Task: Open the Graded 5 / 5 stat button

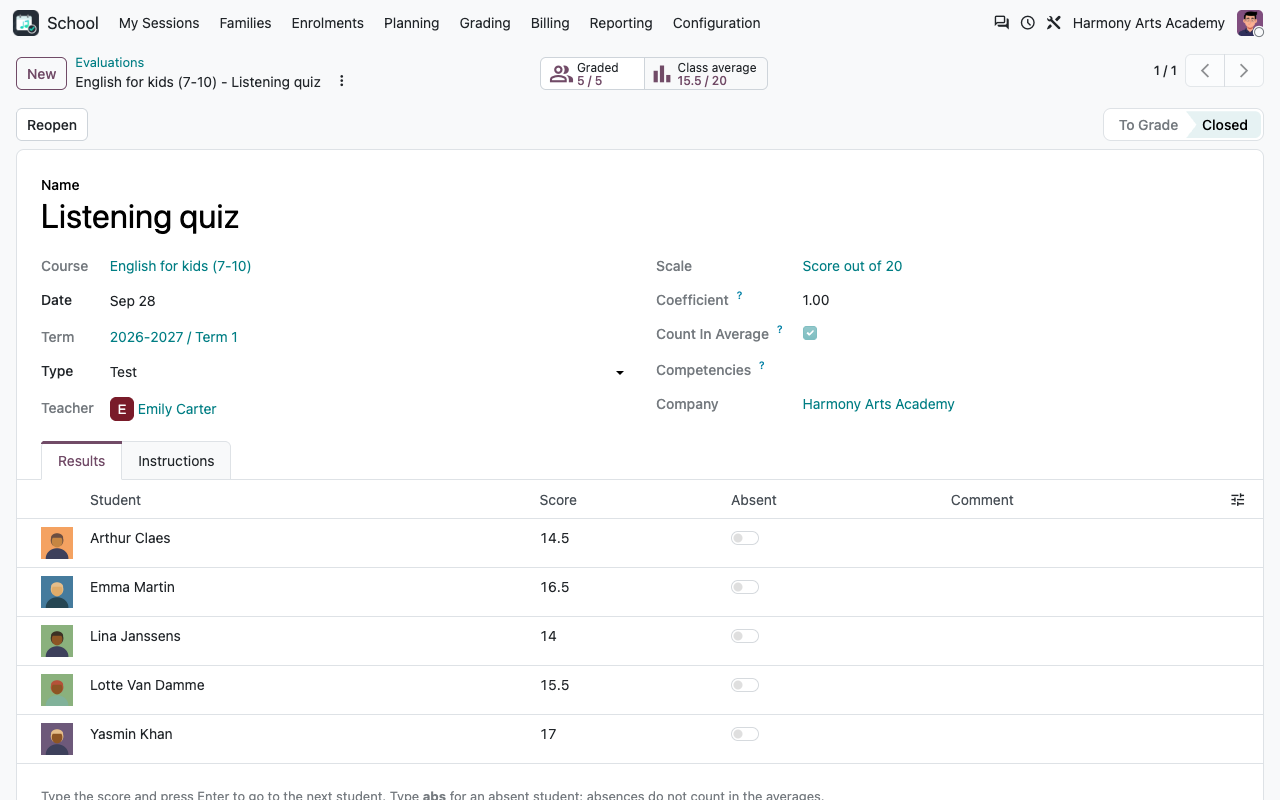Action: click(x=592, y=74)
